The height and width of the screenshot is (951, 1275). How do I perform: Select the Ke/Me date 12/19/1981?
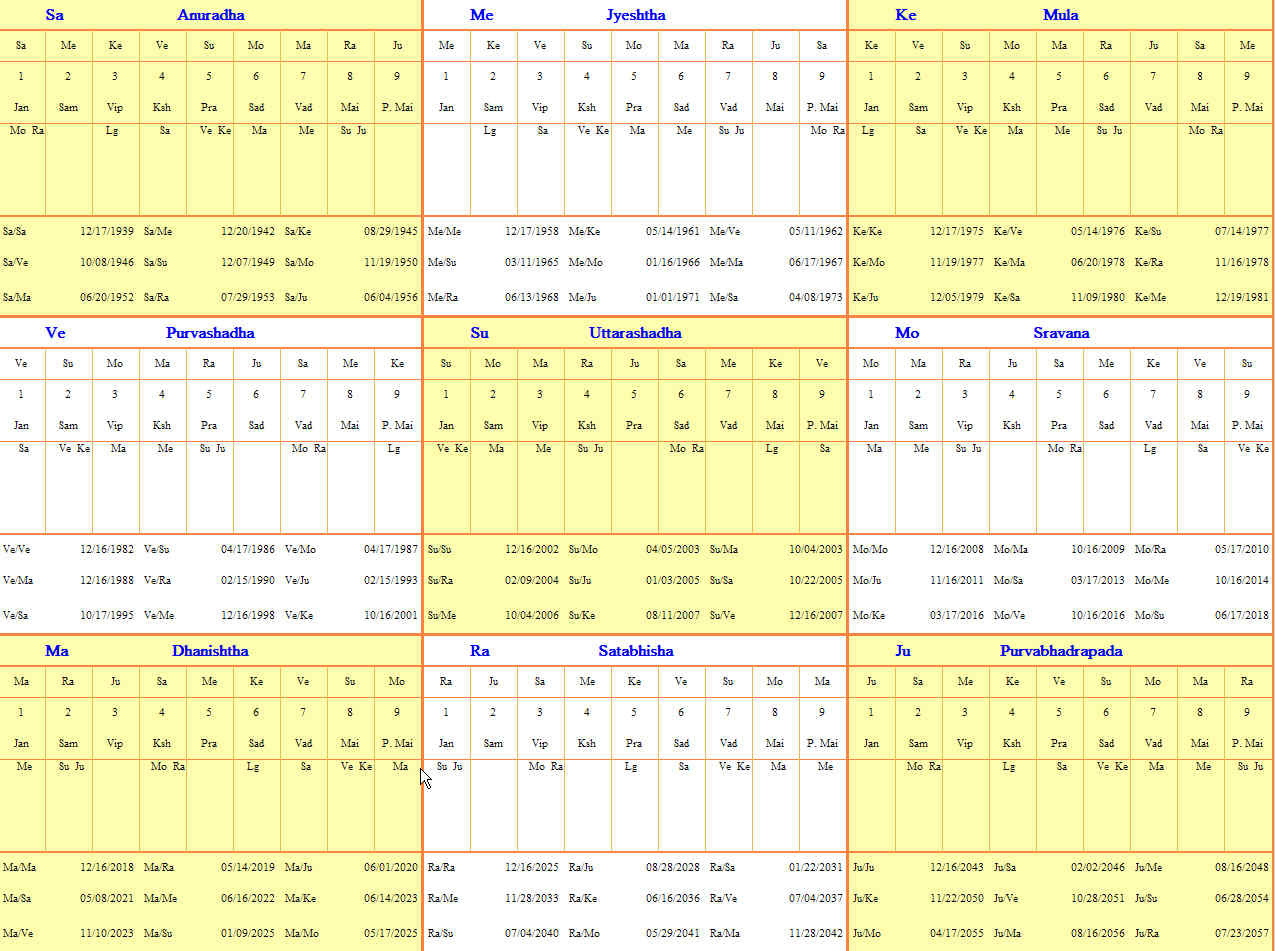[x=1242, y=297]
